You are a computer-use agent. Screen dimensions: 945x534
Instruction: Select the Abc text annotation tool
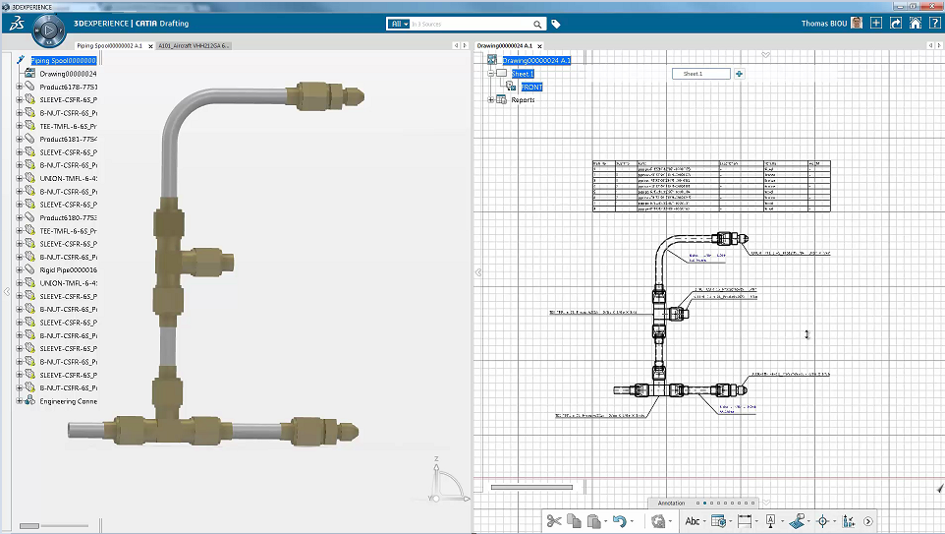click(692, 521)
